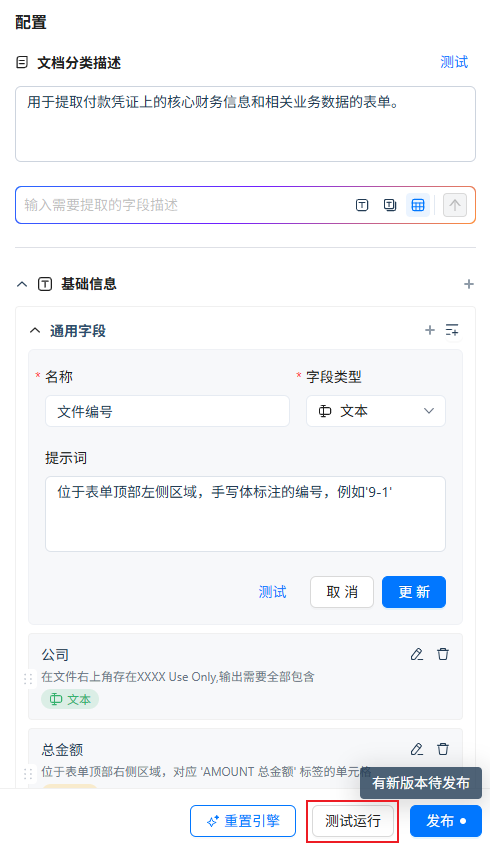Screen dimensions: 490x852
Task: Click the 测试运行 button
Action: (x=353, y=821)
